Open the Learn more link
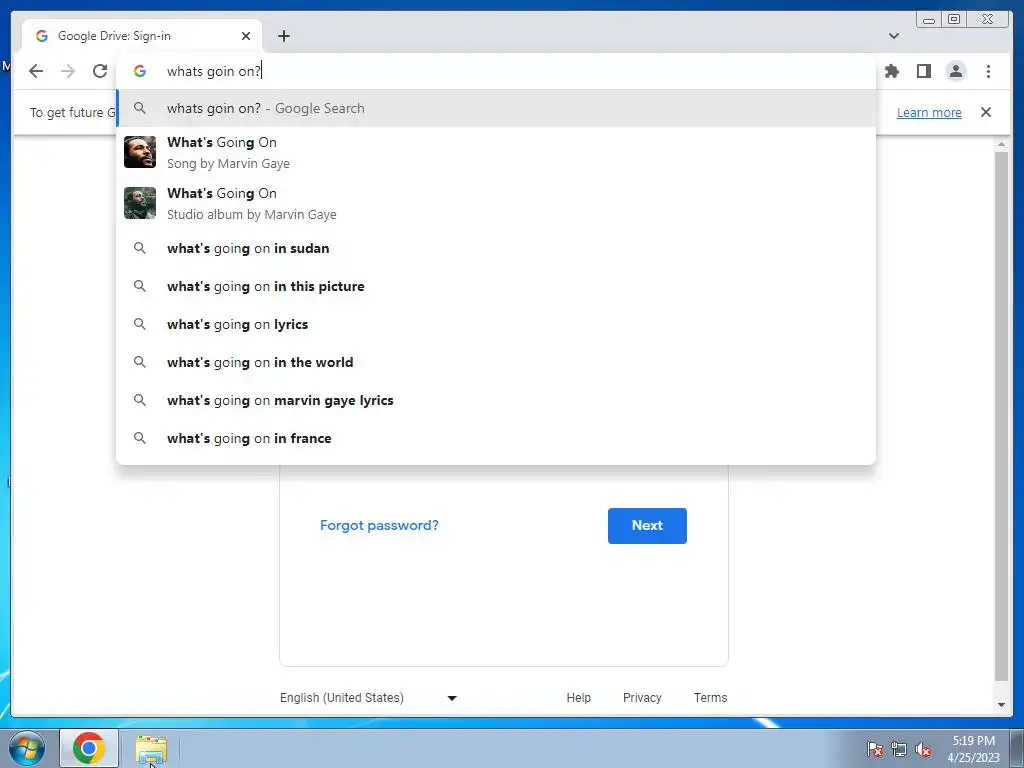Screen dimensions: 1024x768 click(929, 112)
